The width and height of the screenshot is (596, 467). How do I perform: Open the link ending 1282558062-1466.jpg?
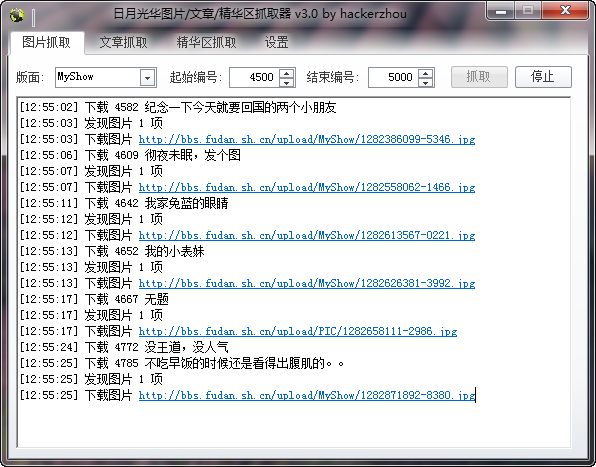(307, 187)
